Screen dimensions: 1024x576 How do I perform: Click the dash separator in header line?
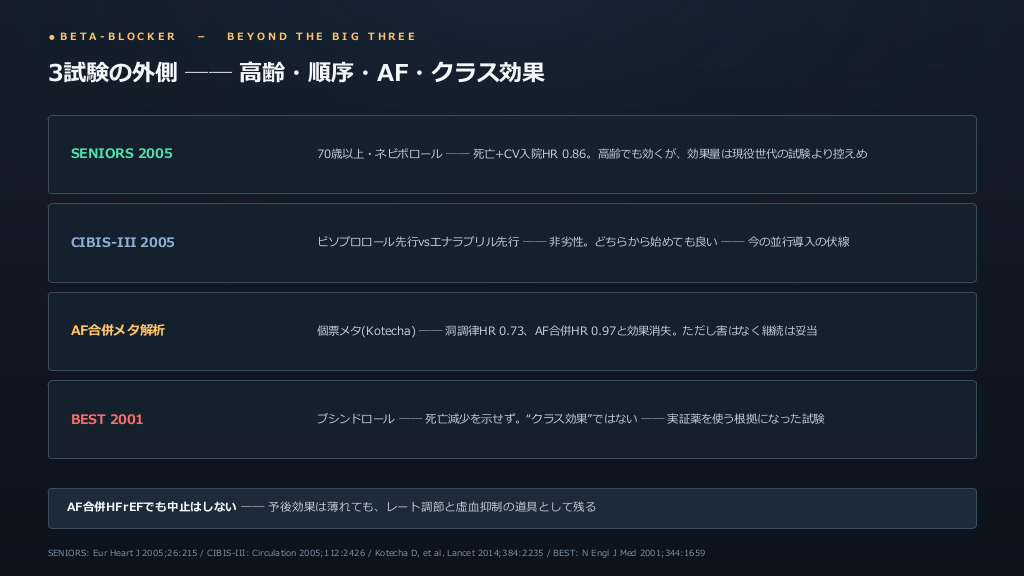202,37
